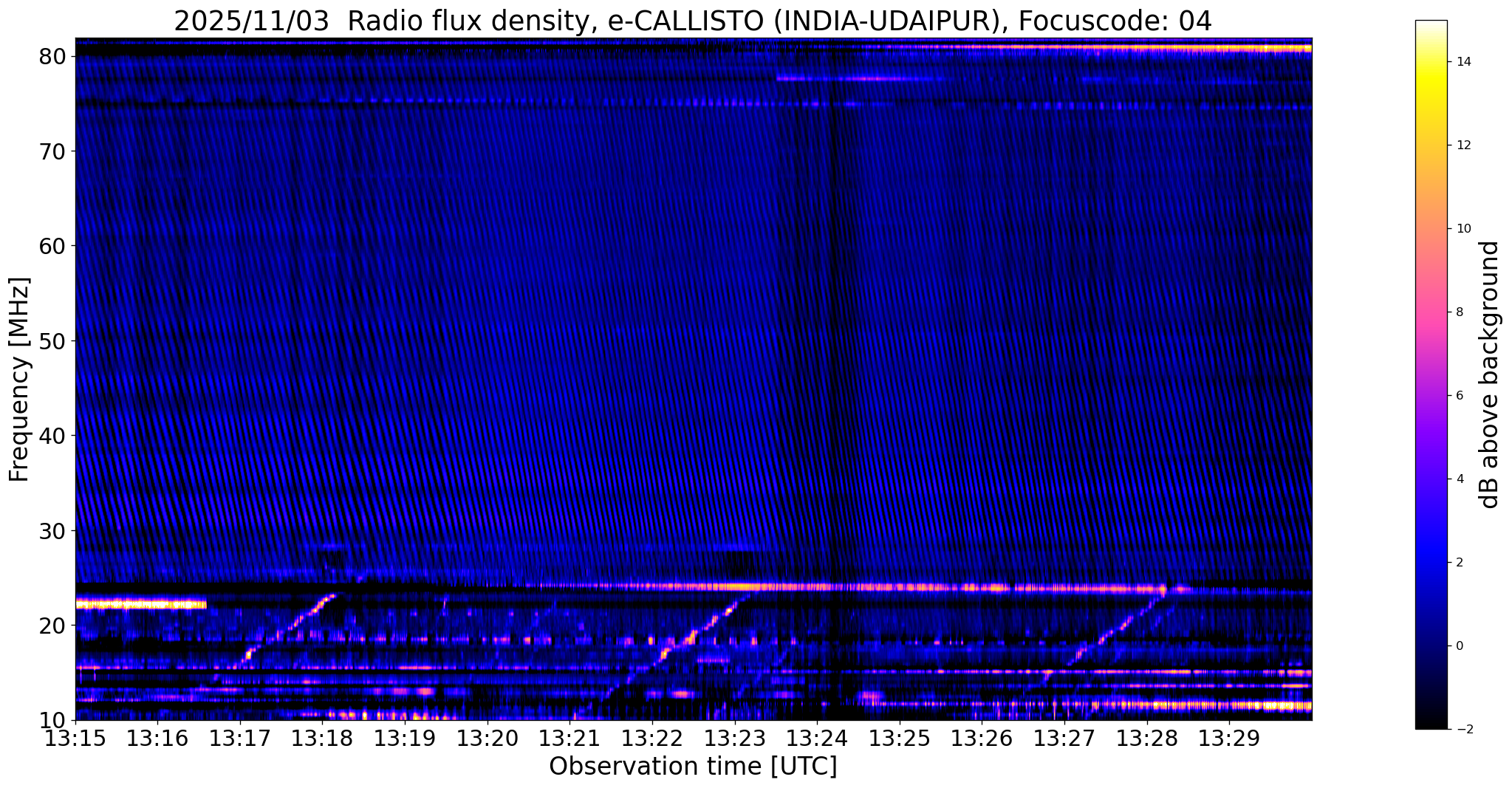
Task: Click the colorbar tick label 12
Action: tap(1463, 145)
